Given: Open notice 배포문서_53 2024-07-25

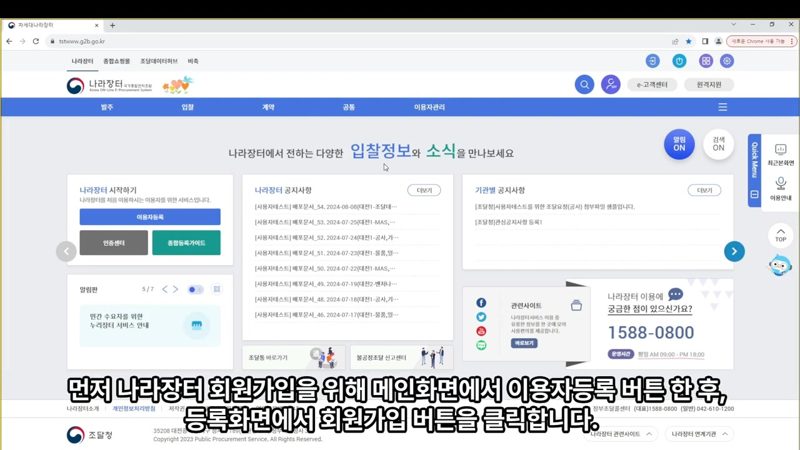Looking at the screenshot, I should click(x=325, y=222).
